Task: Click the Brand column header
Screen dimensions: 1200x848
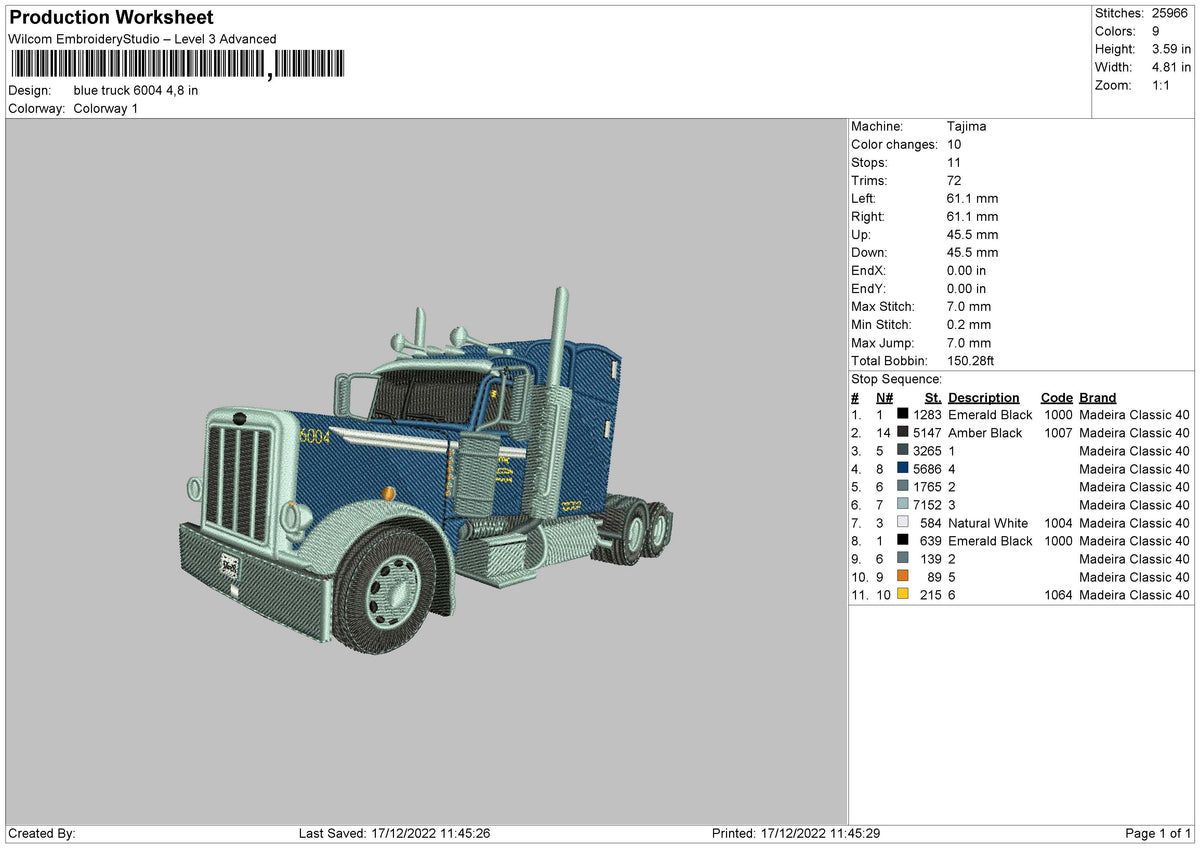Action: pyautogui.click(x=1097, y=397)
